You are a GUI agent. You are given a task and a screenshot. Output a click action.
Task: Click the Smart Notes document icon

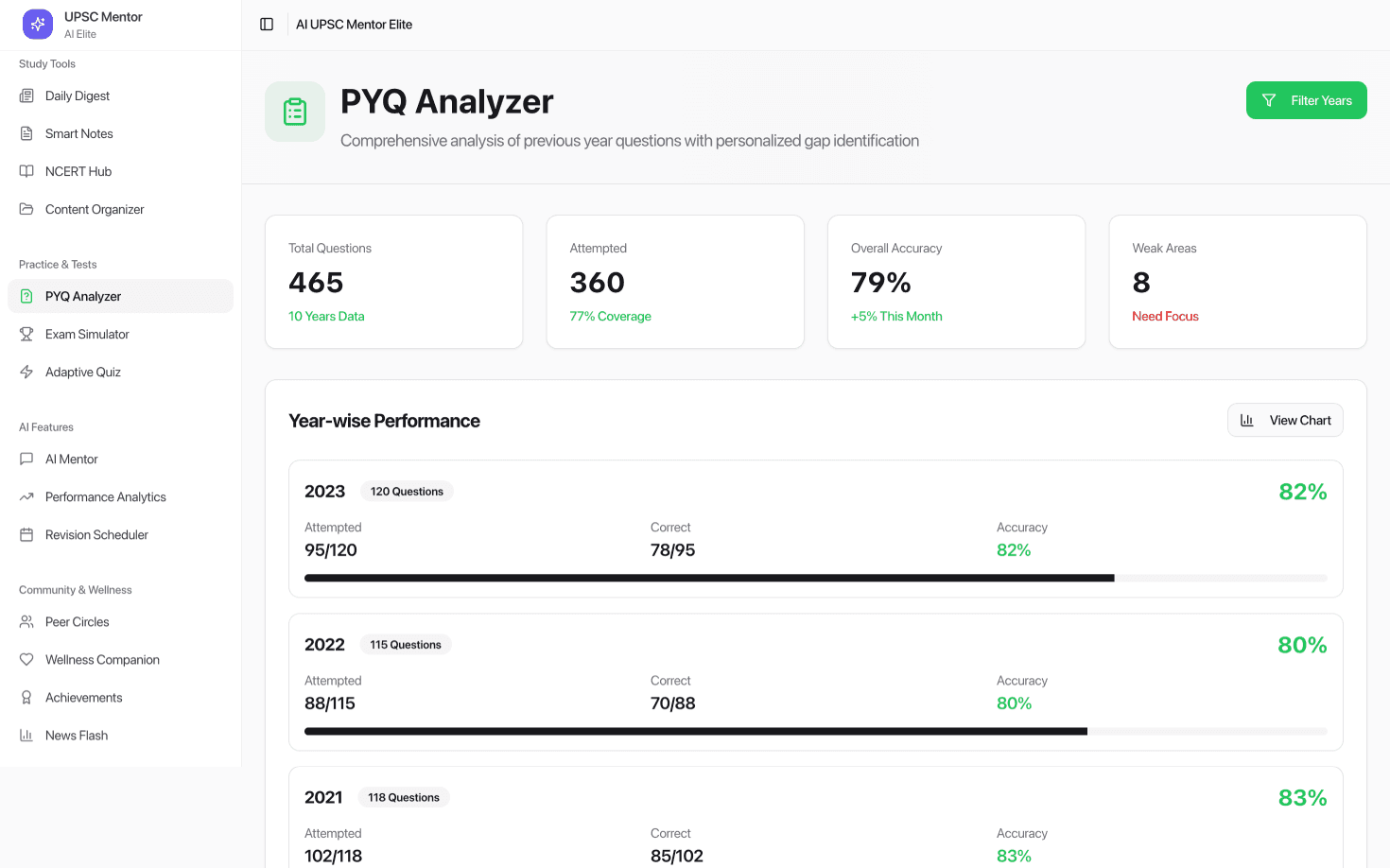click(x=26, y=133)
